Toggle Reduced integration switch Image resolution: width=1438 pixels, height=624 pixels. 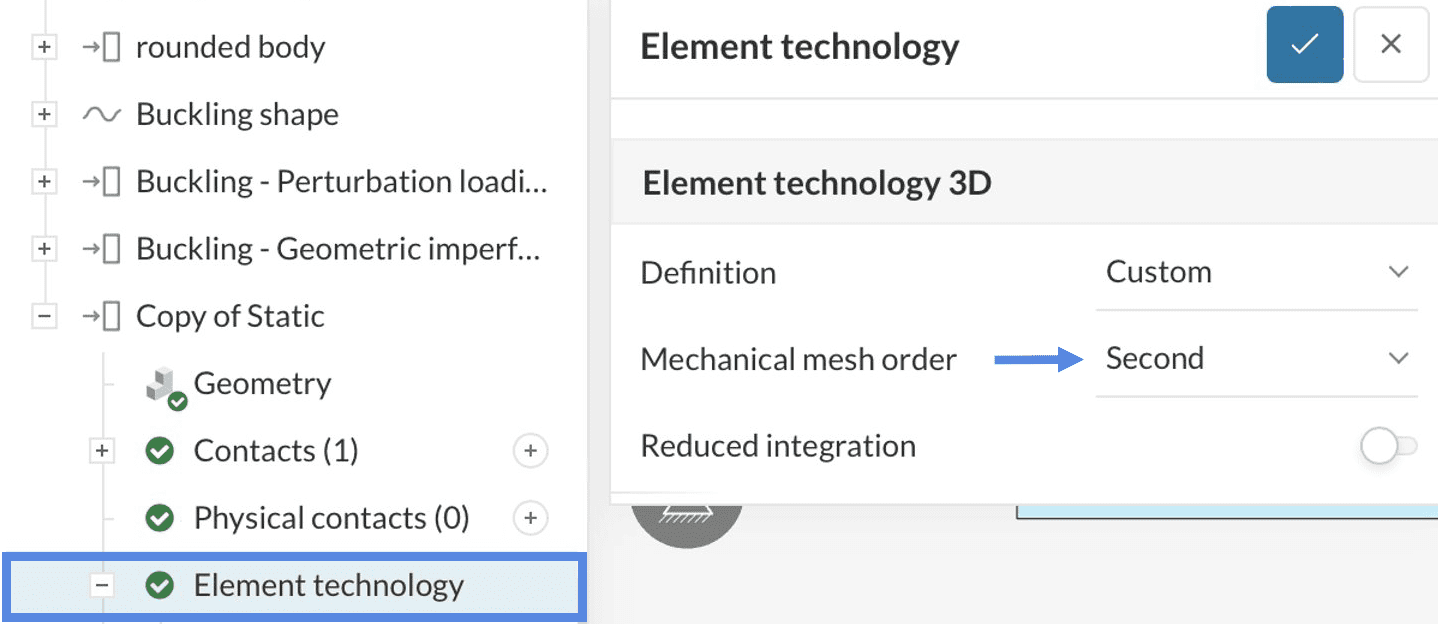1388,446
